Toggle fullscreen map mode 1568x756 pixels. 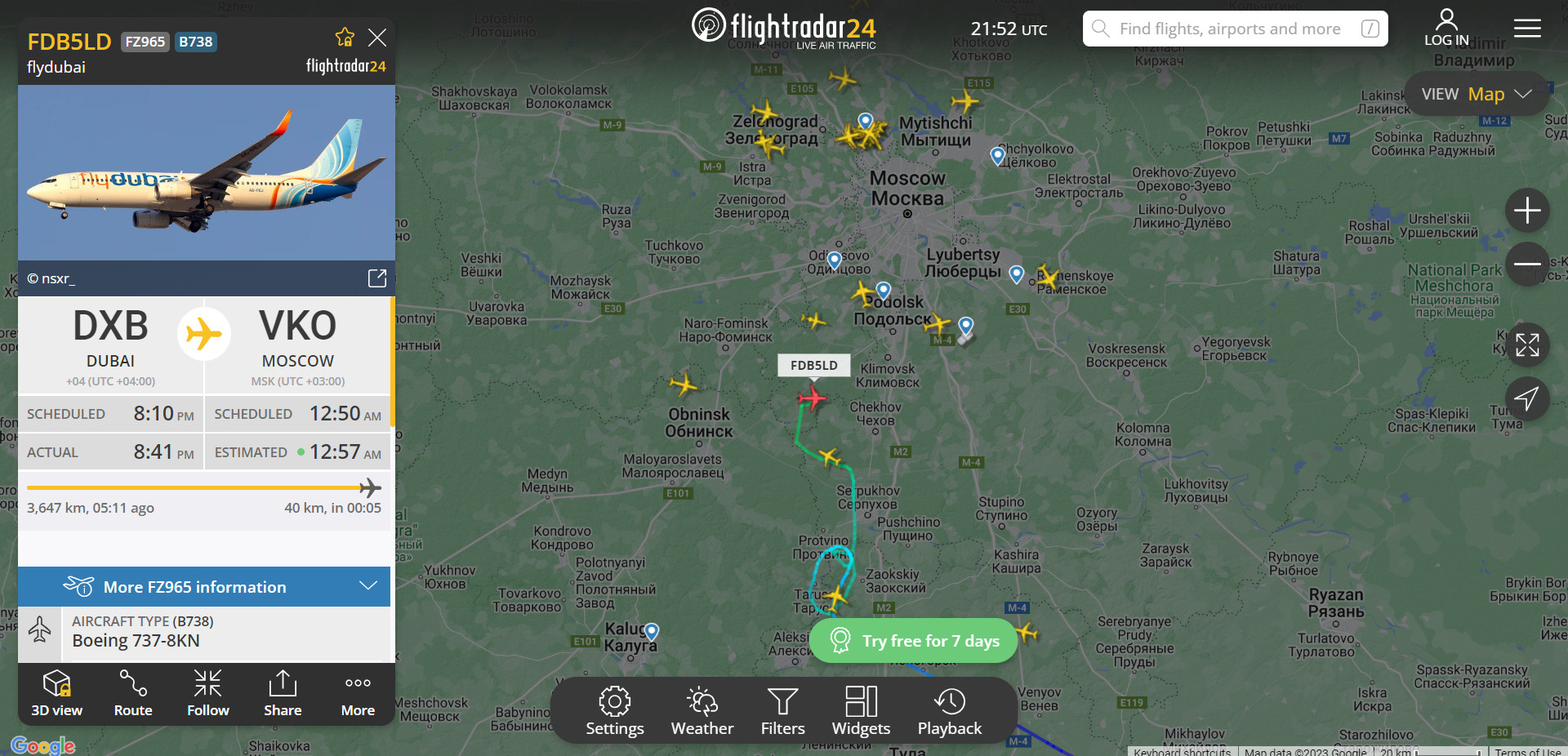point(1527,345)
